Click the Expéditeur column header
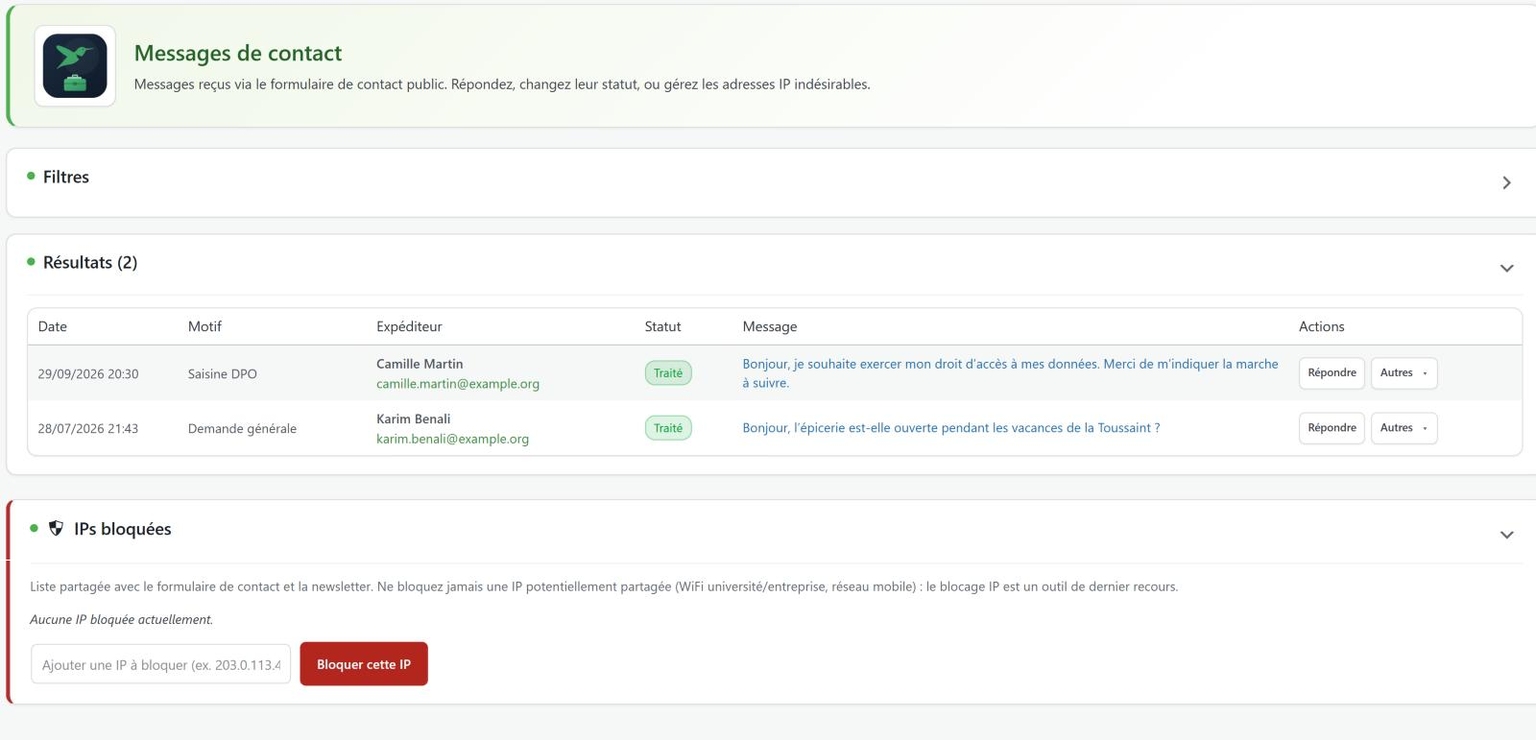Viewport: 1536px width, 740px height. [409, 326]
